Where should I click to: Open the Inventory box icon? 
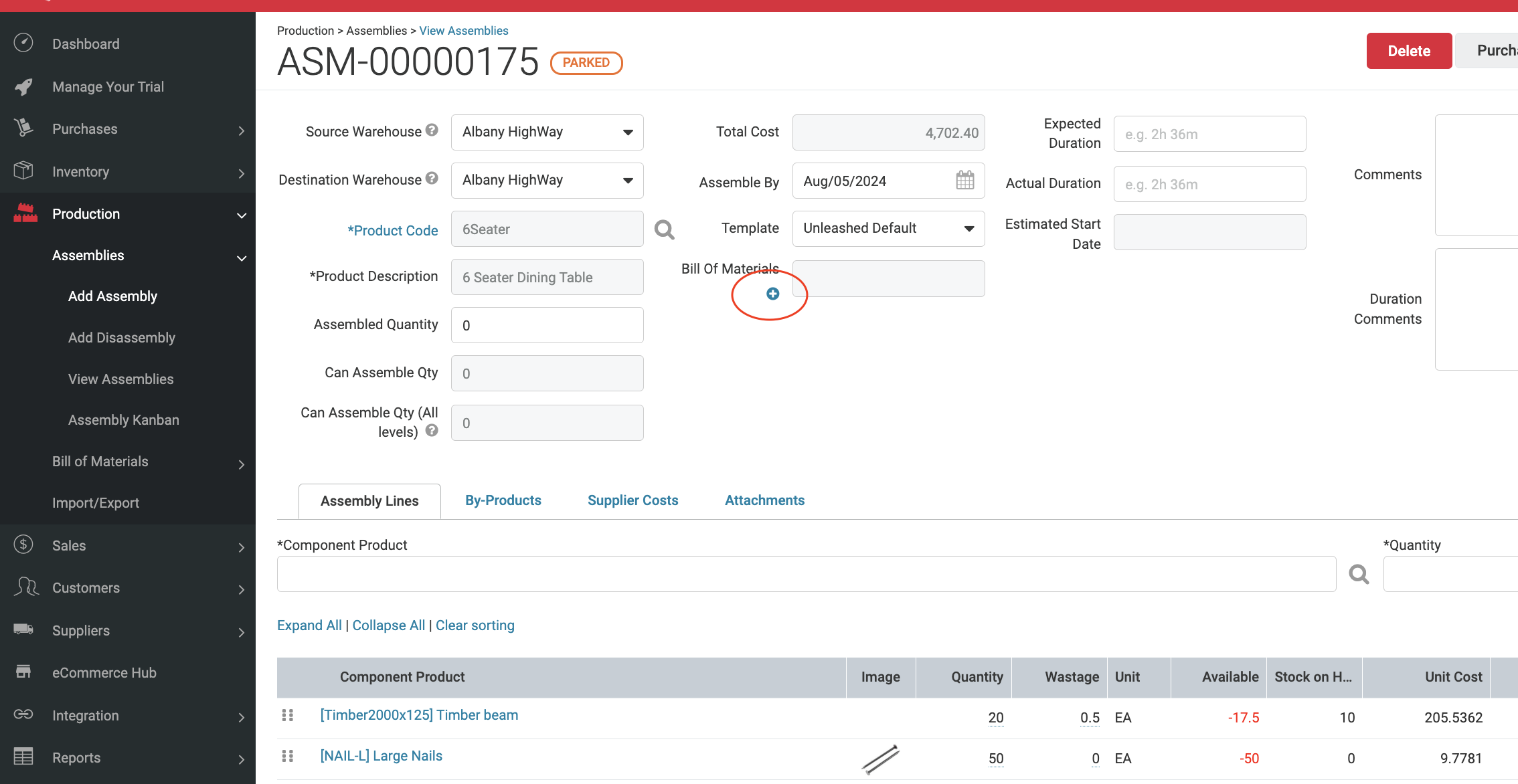(x=24, y=171)
